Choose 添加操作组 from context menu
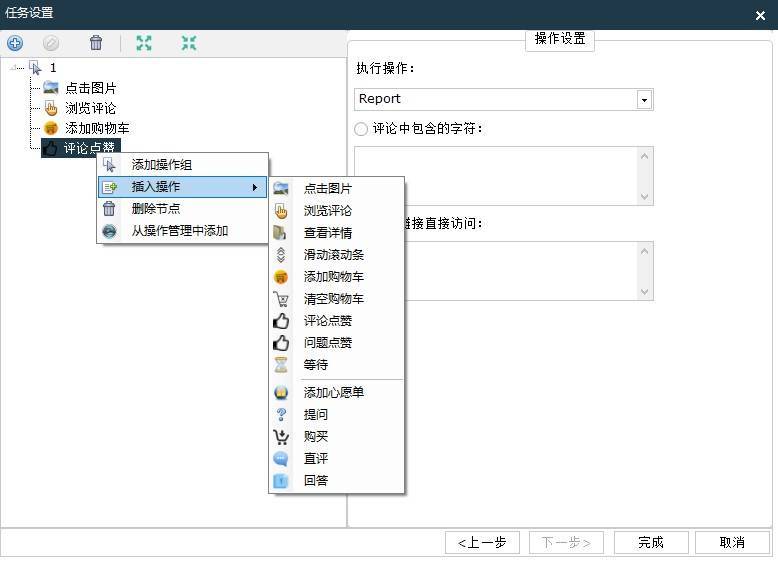The image size is (778, 563). pyautogui.click(x=183, y=165)
